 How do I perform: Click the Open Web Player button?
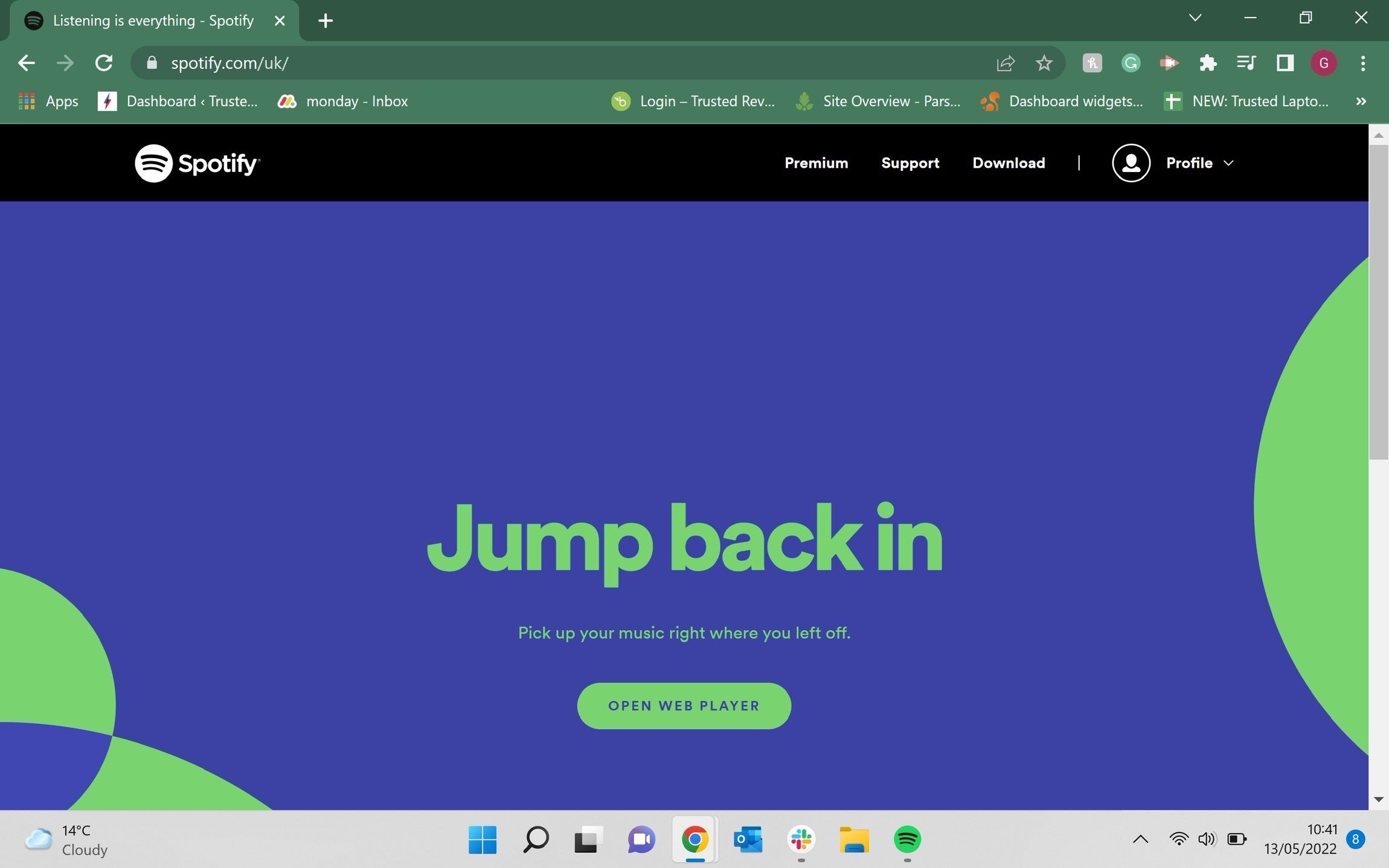(x=684, y=706)
